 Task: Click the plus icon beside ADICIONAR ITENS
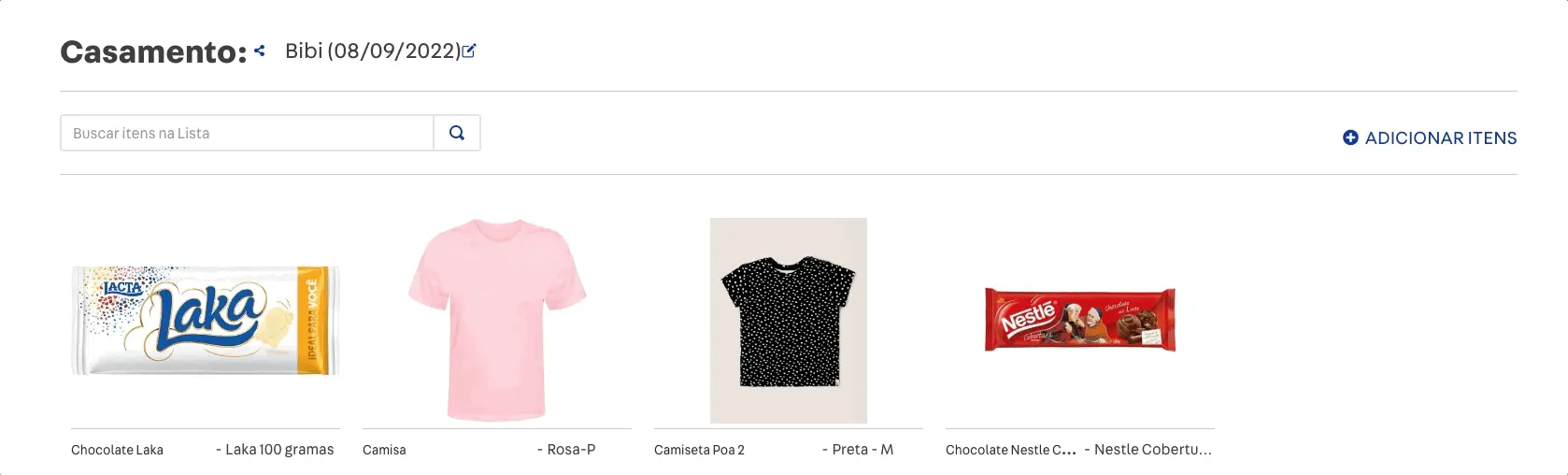(1350, 137)
